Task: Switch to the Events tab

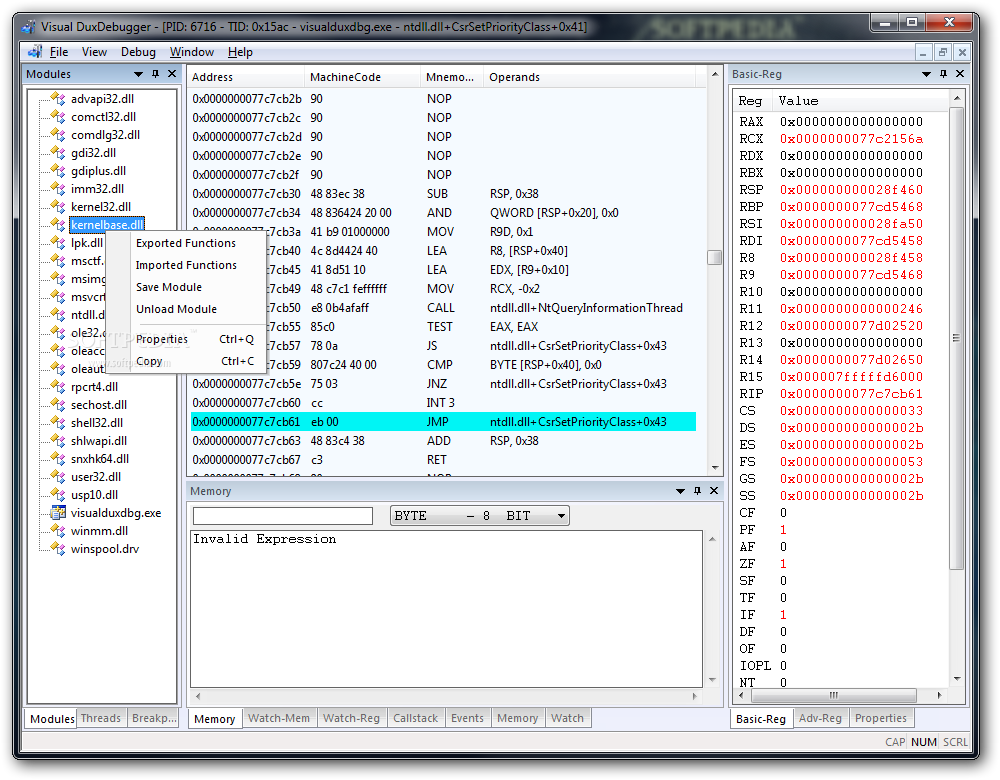Action: [467, 718]
